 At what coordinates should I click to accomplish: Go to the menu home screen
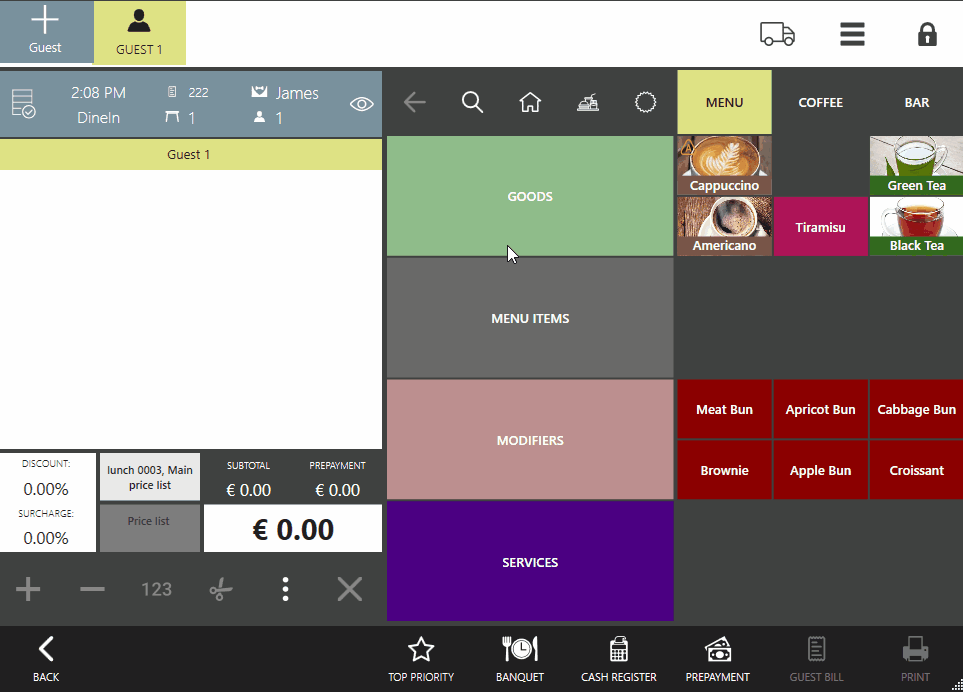point(530,102)
